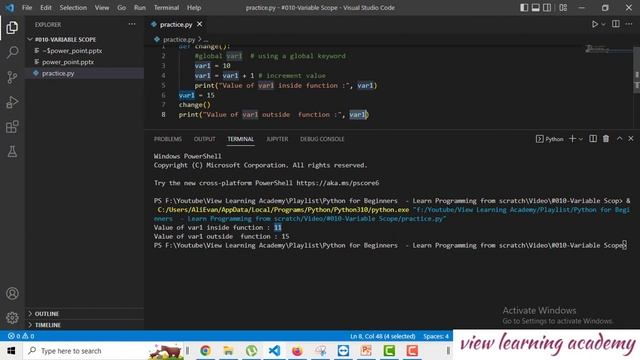Open the Edit menu

pos(46,8)
